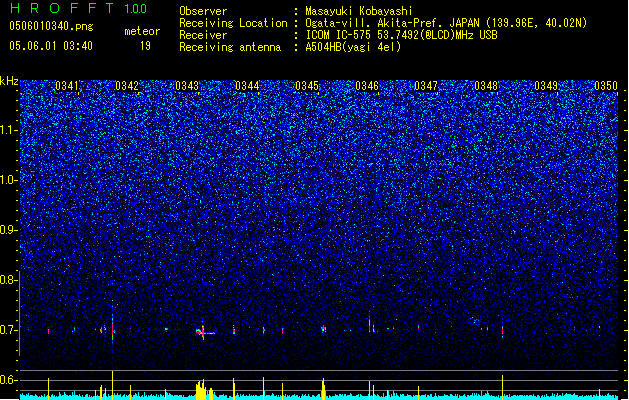Click the tall meteor echo streak before 0342

point(113,327)
